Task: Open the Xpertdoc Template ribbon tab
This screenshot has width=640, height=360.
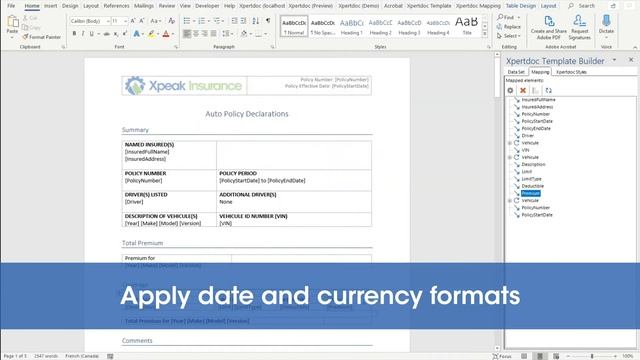Action: [429, 6]
